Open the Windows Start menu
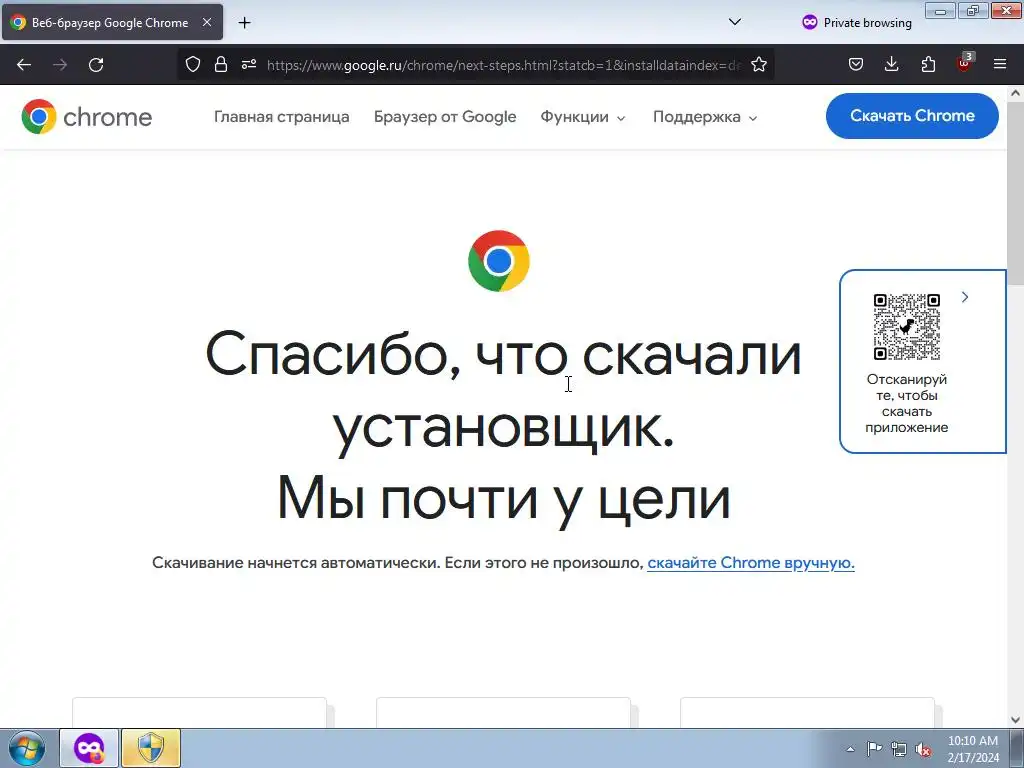This screenshot has height=768, width=1024. click(x=27, y=748)
